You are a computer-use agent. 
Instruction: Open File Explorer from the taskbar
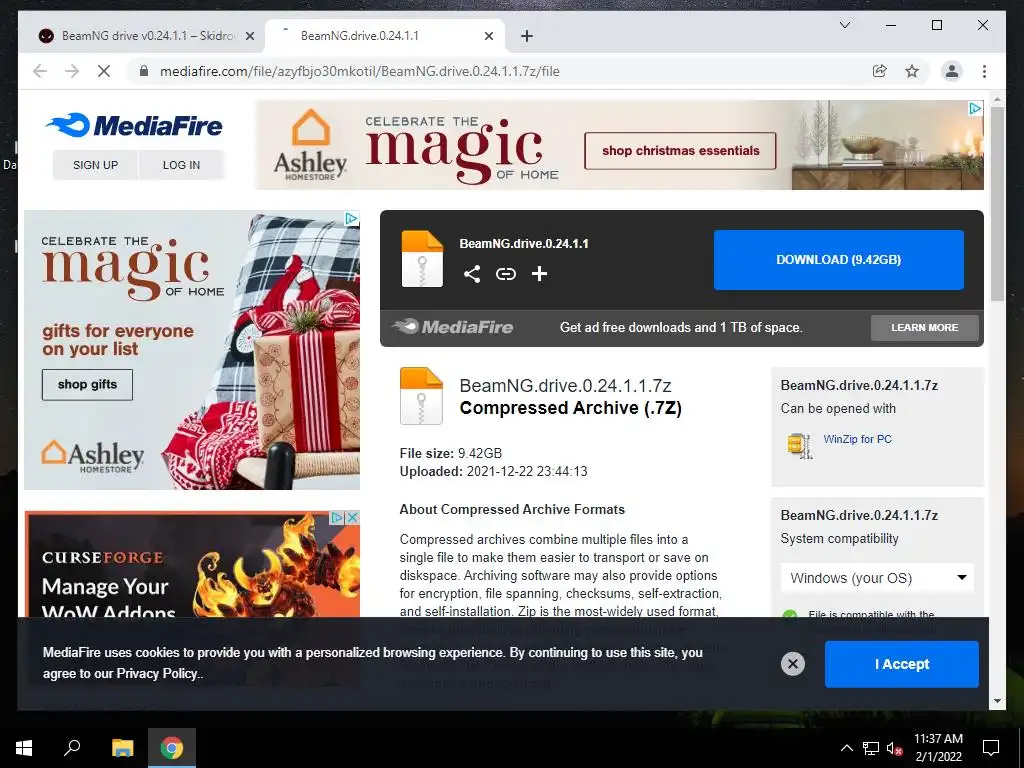click(x=122, y=748)
